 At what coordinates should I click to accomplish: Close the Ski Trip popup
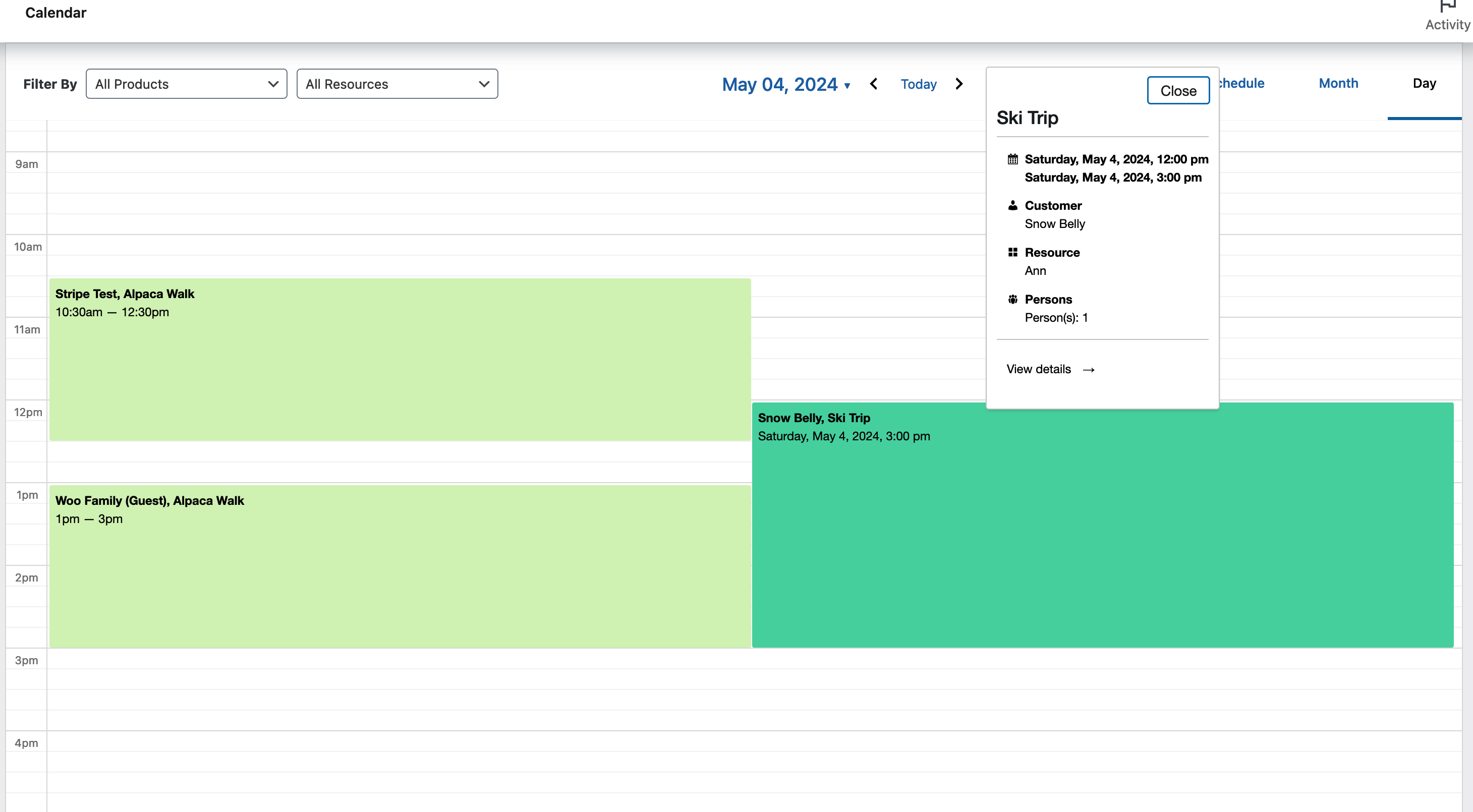click(1177, 90)
